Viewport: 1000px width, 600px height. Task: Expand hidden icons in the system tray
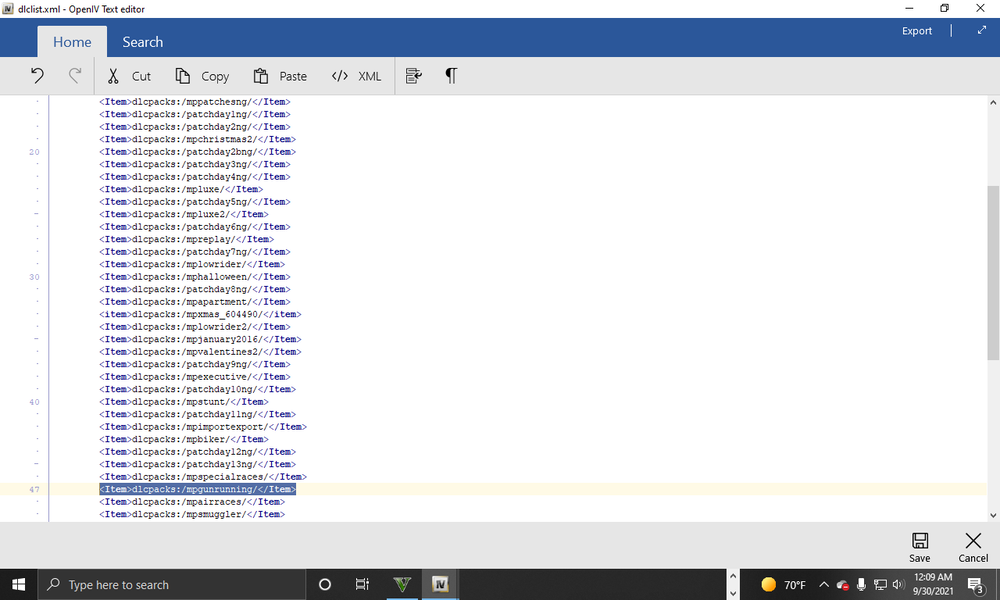(x=824, y=584)
